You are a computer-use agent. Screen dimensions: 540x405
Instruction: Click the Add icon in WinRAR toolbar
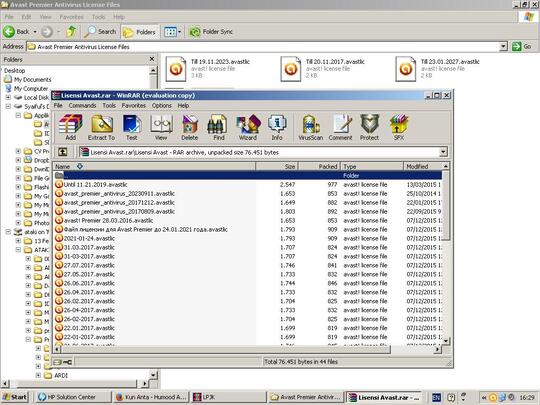70,127
